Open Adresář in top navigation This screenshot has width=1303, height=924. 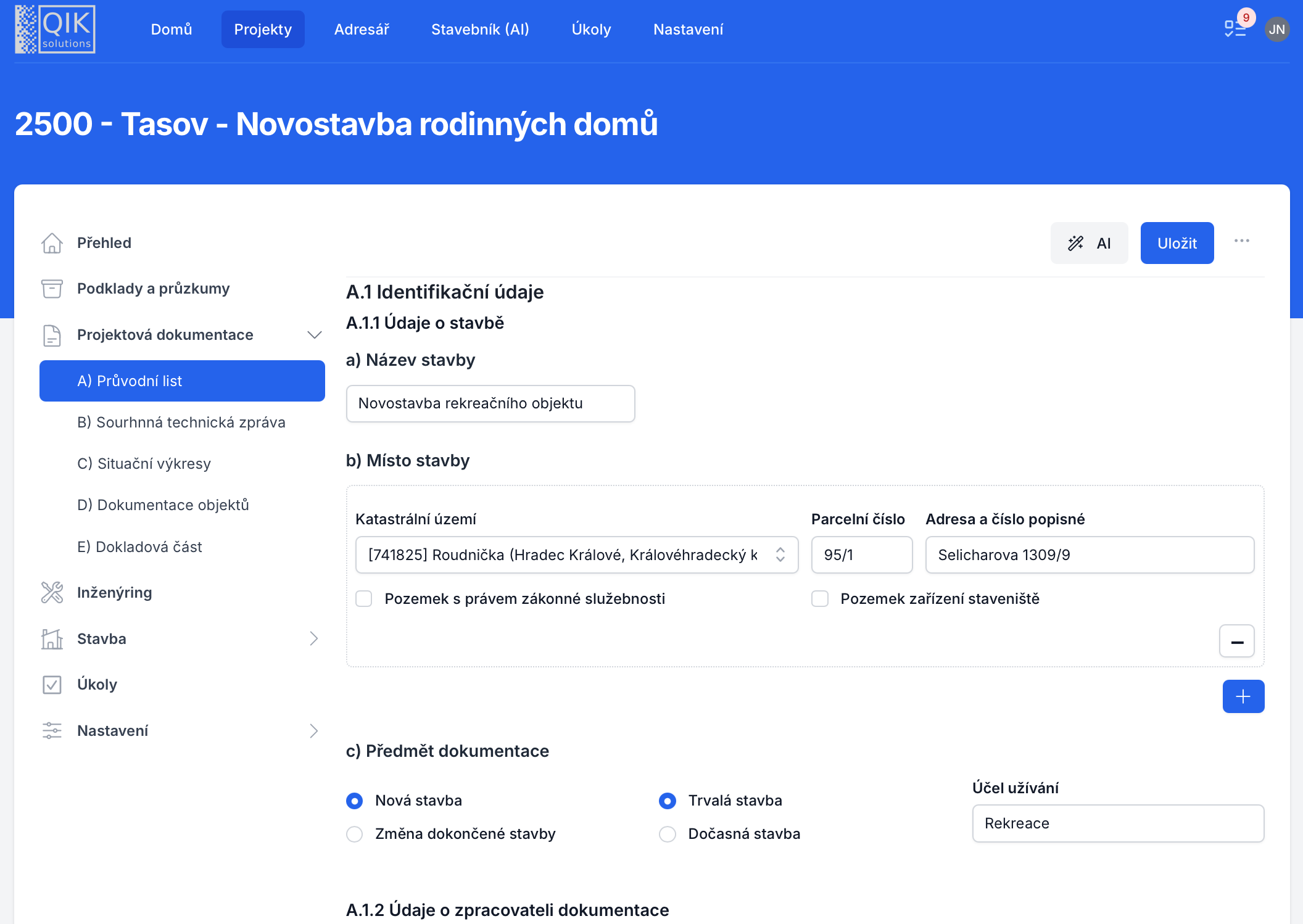pyautogui.click(x=362, y=30)
